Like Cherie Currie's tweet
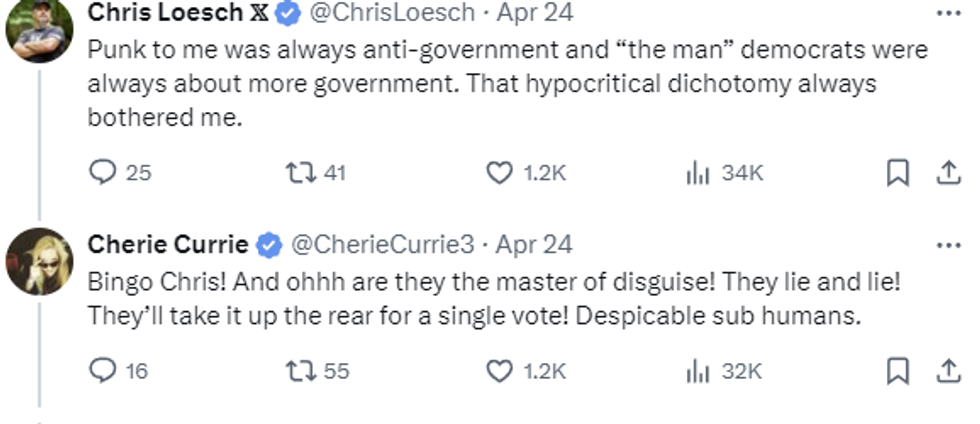This screenshot has height=424, width=980. 499,371
